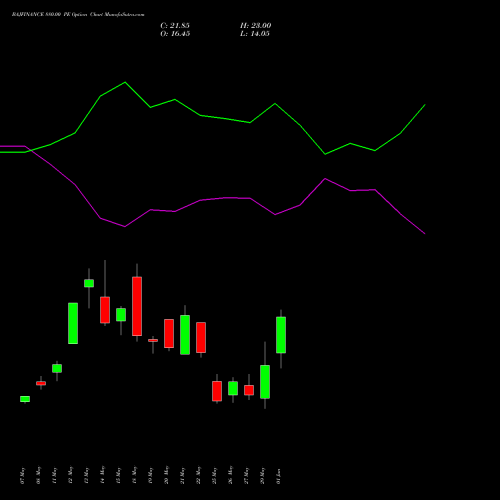Click the last green candle above 01 Jun
This screenshot has width=500, height=500.
pyautogui.click(x=281, y=335)
